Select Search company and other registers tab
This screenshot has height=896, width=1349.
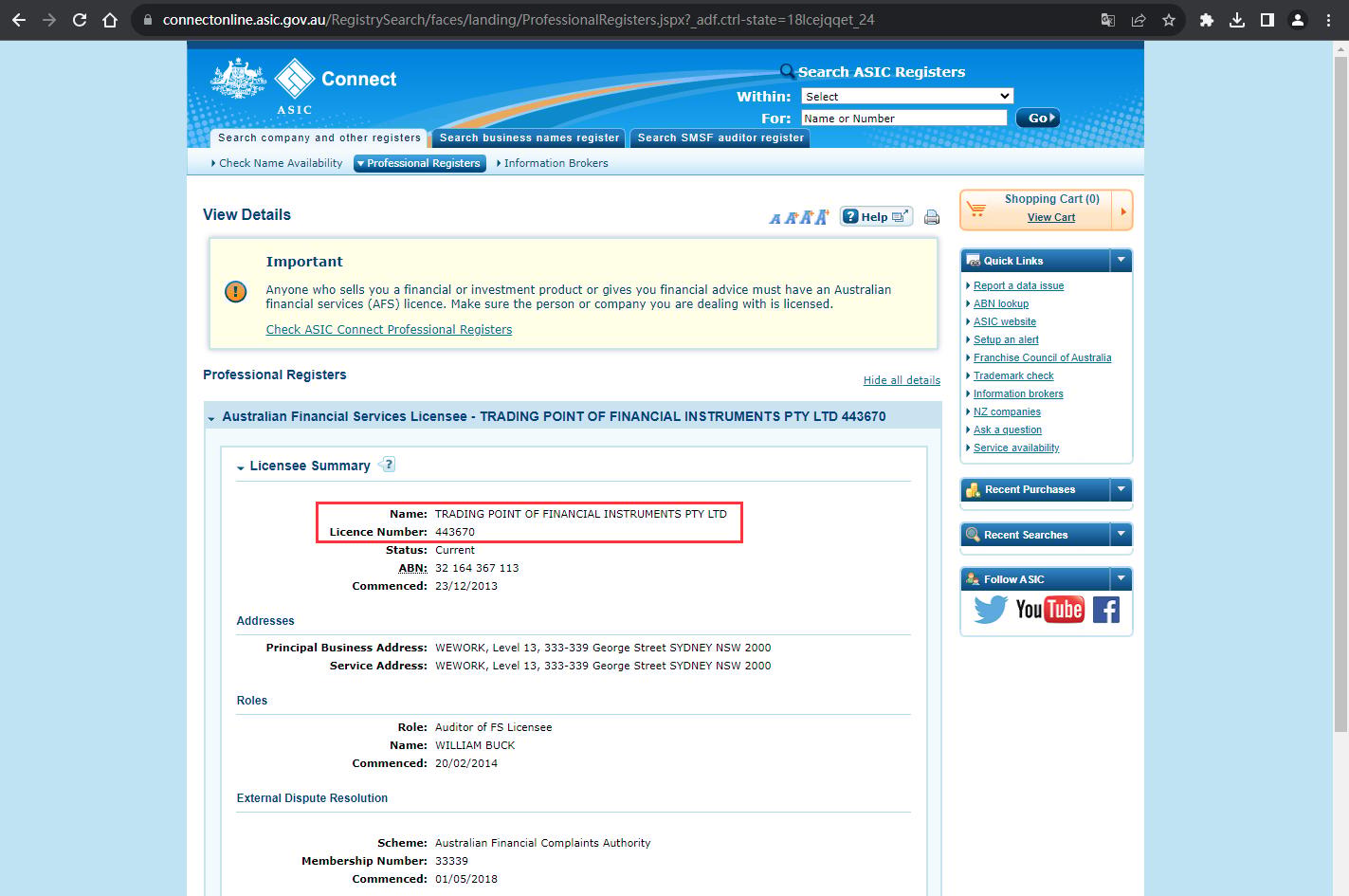click(319, 137)
